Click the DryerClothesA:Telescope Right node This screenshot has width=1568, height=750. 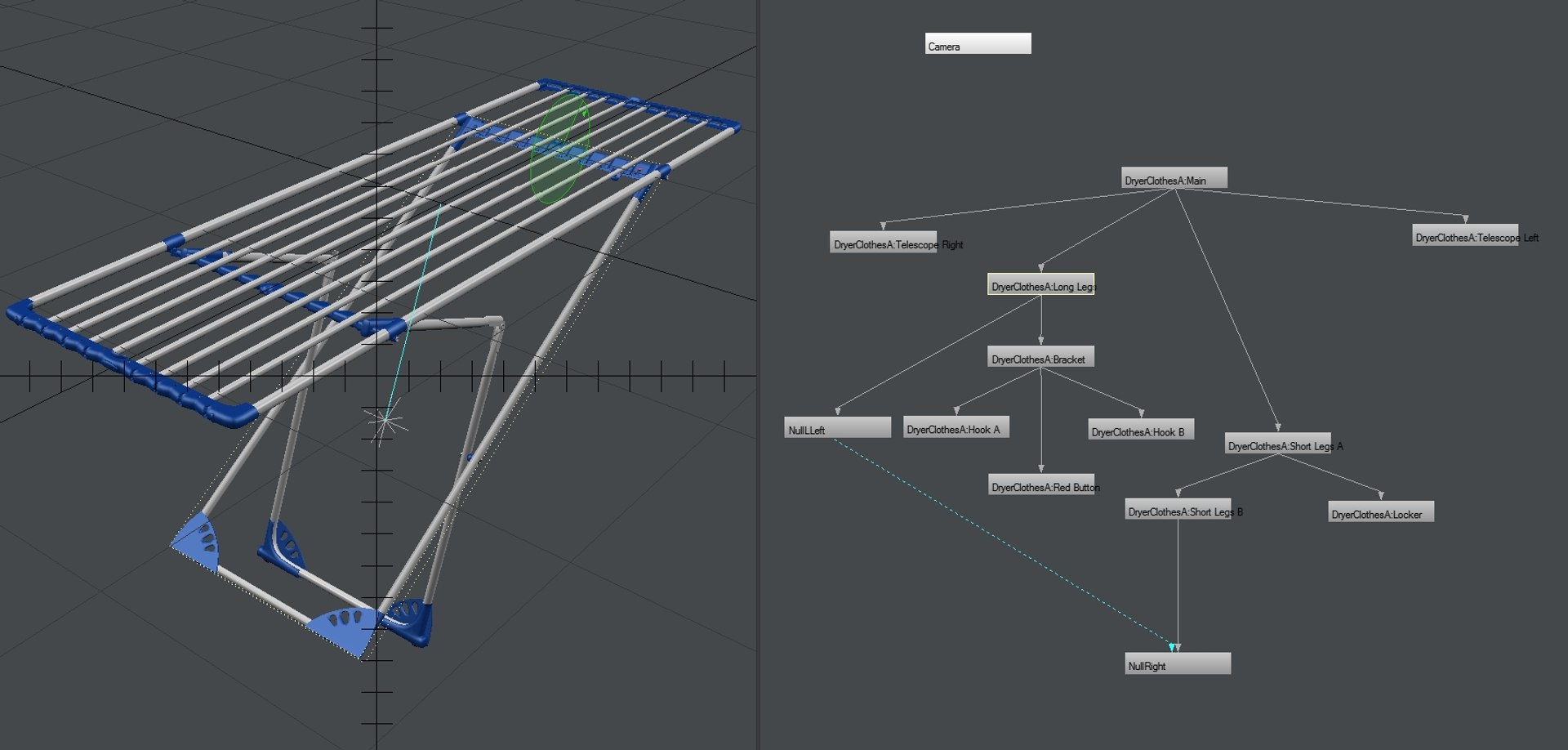[884, 242]
